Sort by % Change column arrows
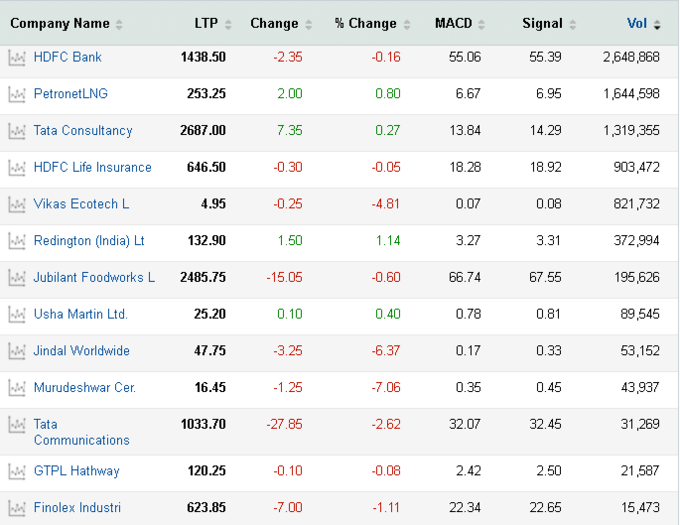 click(x=407, y=25)
